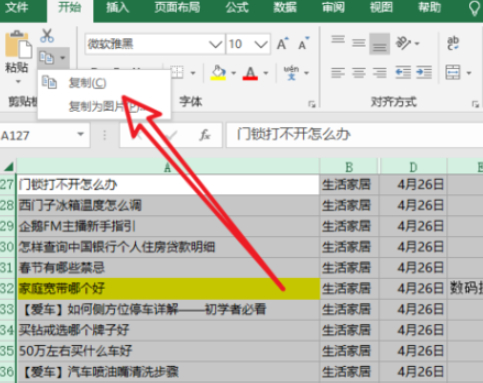Switch to the 页面布局 tab
This screenshot has width=483, height=383.
(x=177, y=7)
